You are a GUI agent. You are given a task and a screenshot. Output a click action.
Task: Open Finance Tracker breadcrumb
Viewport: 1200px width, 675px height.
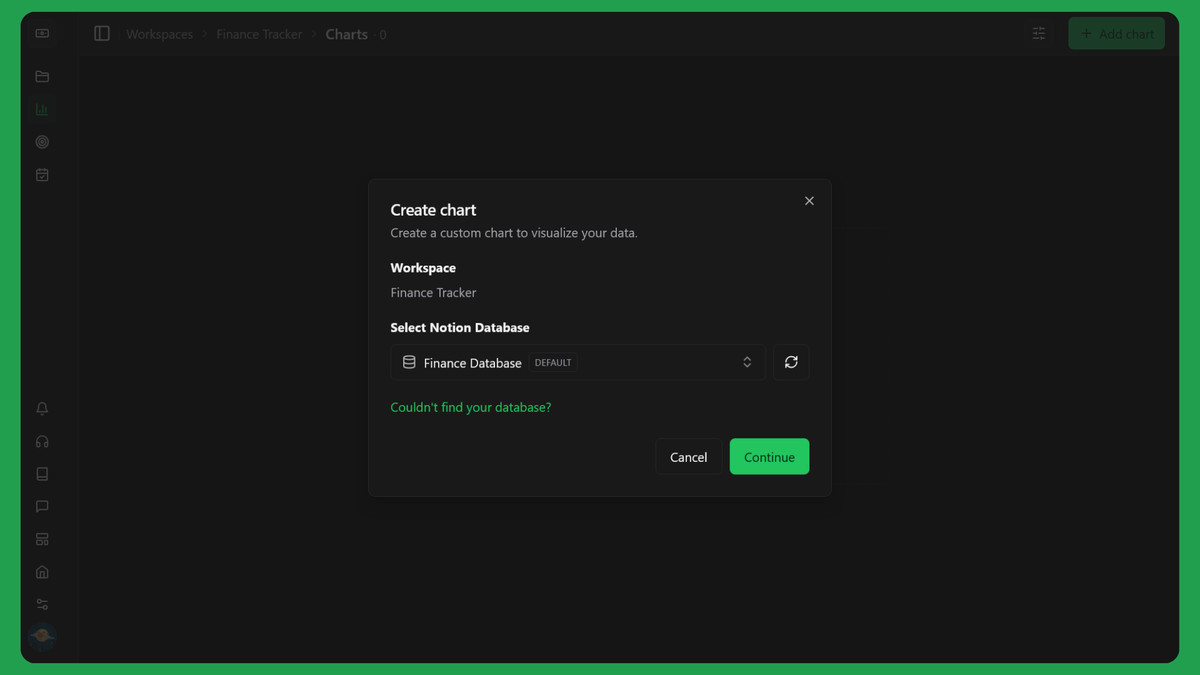click(x=259, y=34)
